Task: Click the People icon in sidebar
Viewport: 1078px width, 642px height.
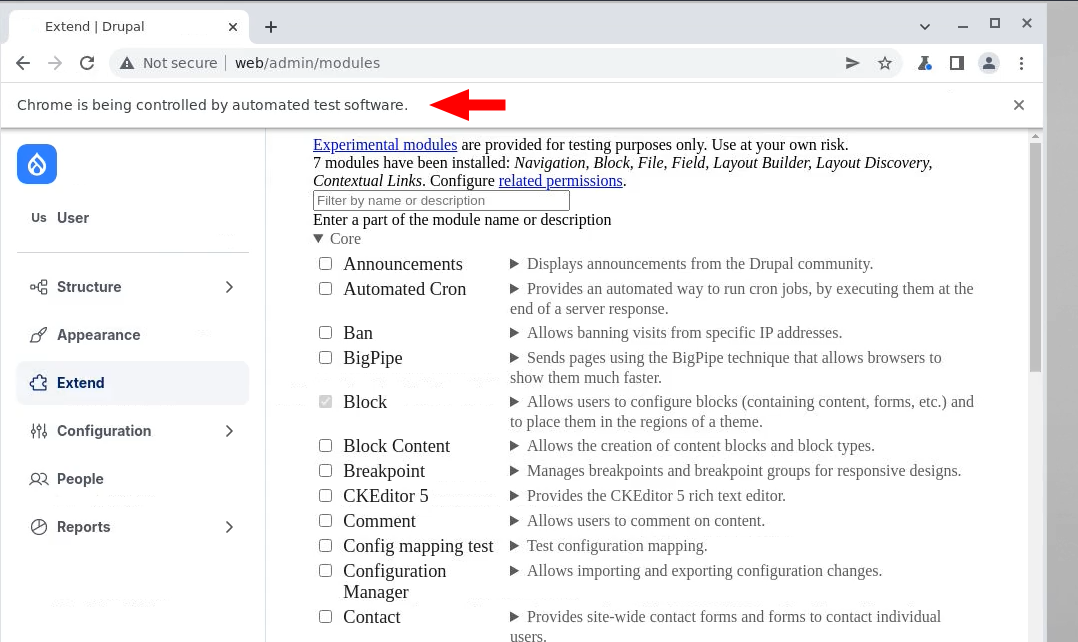Action: (x=38, y=479)
